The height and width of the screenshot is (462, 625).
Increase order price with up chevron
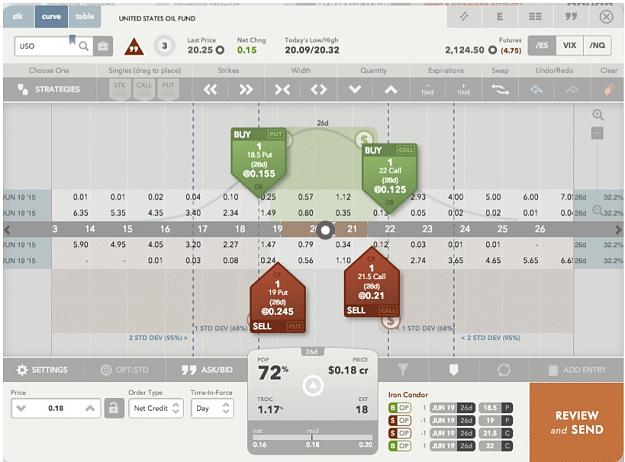point(90,408)
